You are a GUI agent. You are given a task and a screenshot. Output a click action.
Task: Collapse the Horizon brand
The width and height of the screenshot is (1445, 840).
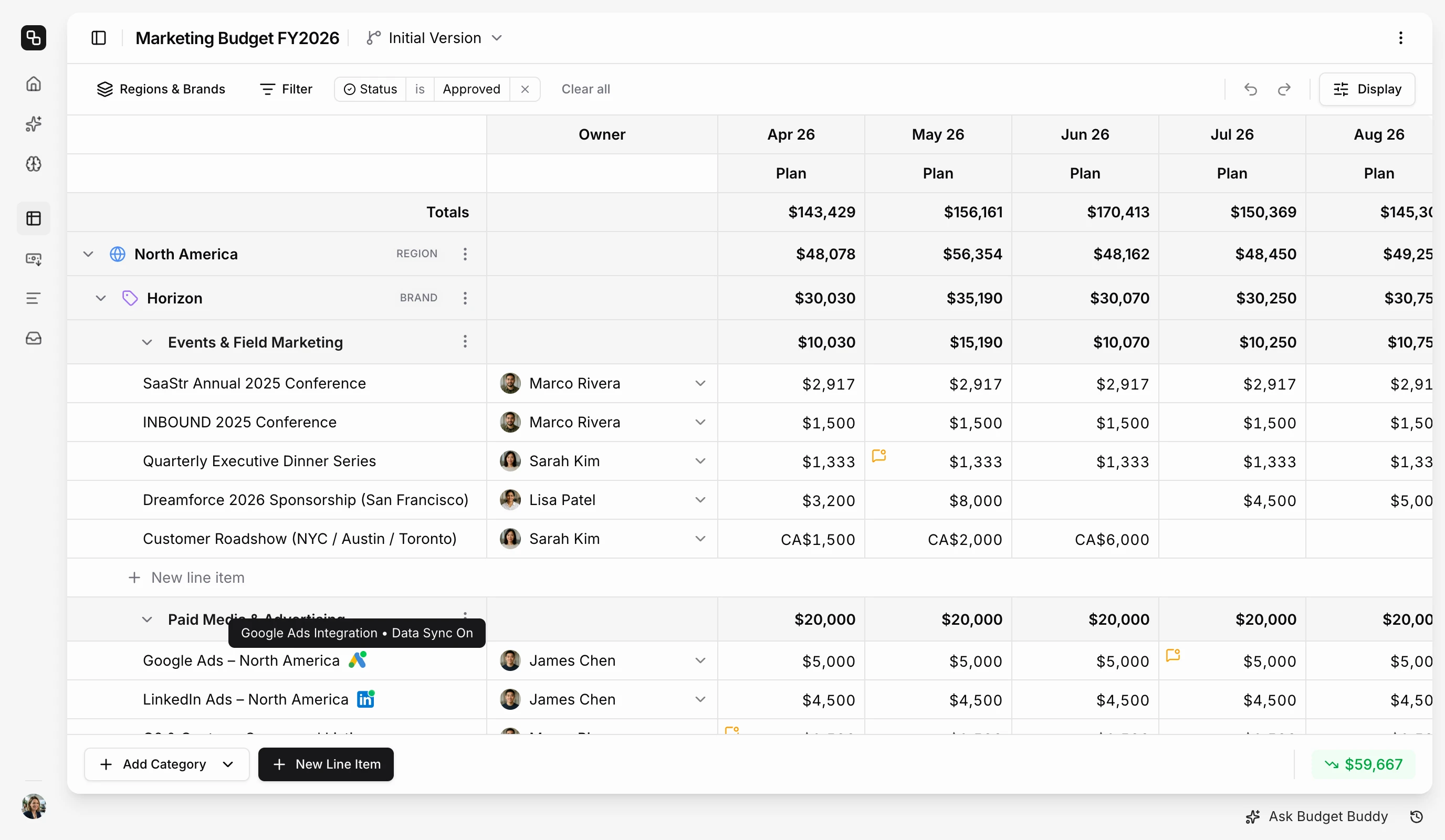point(100,298)
